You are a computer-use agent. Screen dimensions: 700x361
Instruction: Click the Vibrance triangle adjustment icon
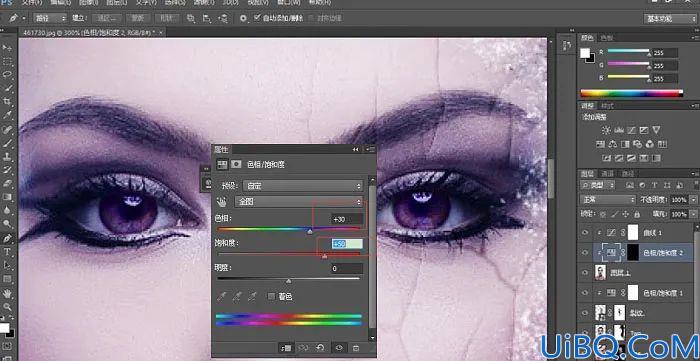pos(656,130)
